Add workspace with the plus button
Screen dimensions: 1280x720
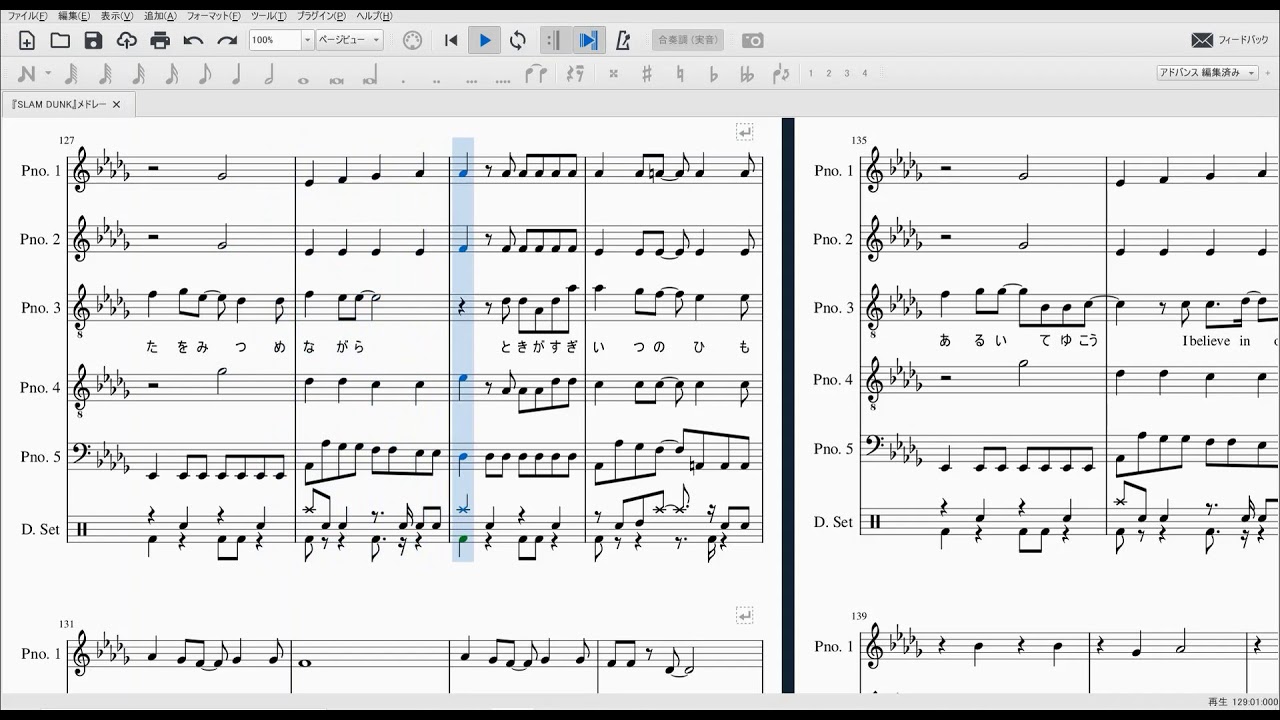point(1267,73)
